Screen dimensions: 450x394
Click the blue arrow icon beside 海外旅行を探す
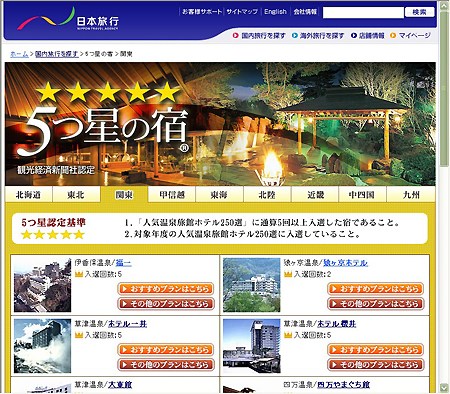point(295,35)
